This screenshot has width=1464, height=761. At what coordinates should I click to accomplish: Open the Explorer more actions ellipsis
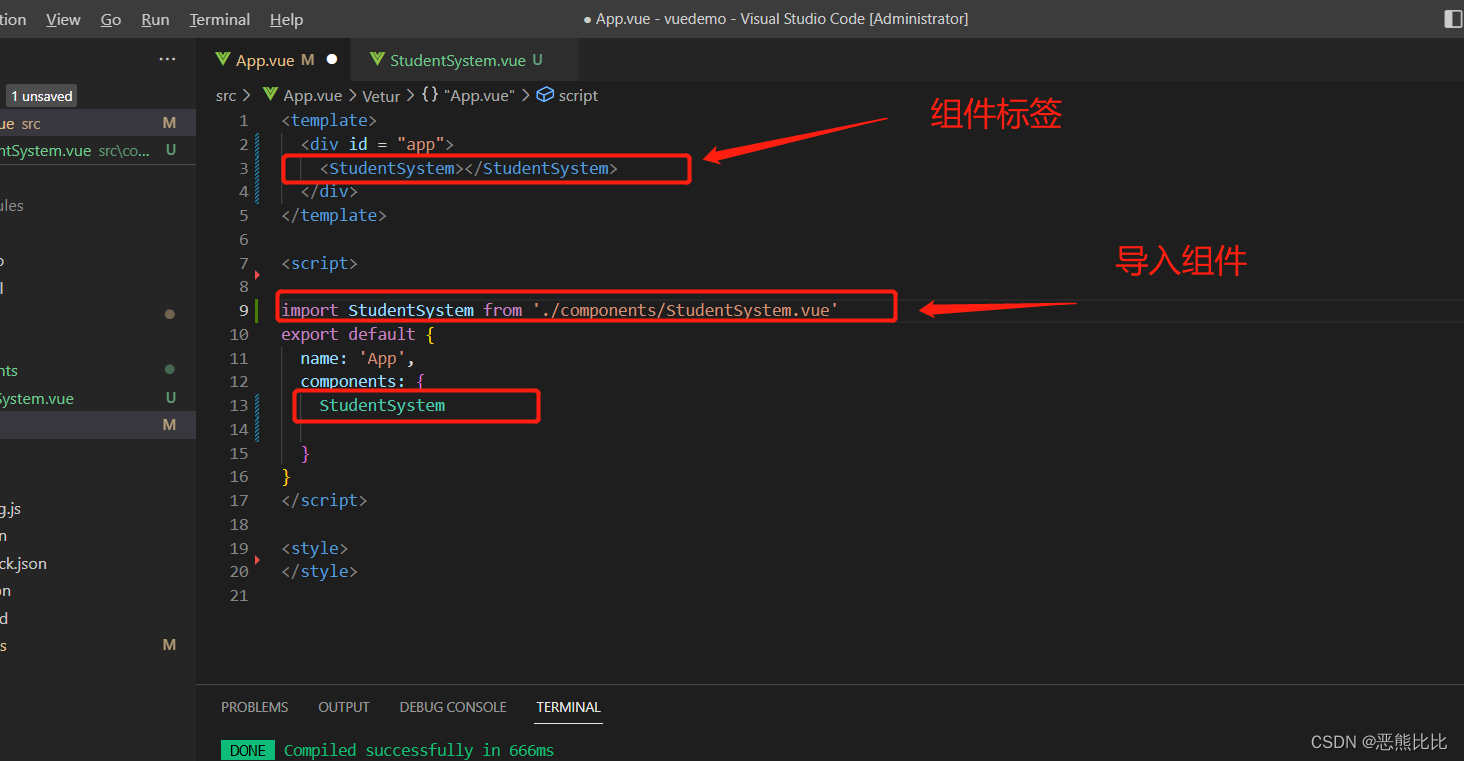(x=167, y=60)
